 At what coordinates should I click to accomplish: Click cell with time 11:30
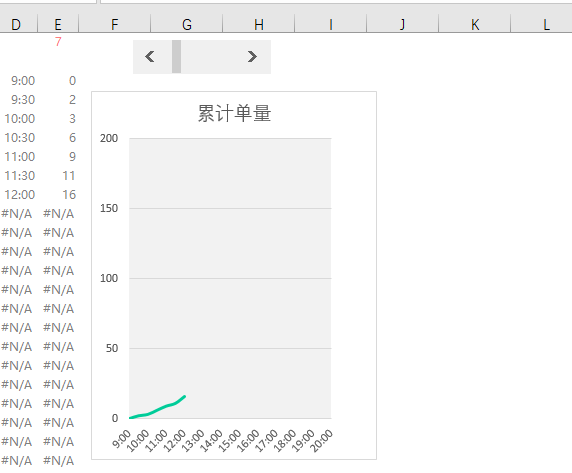pos(20,175)
